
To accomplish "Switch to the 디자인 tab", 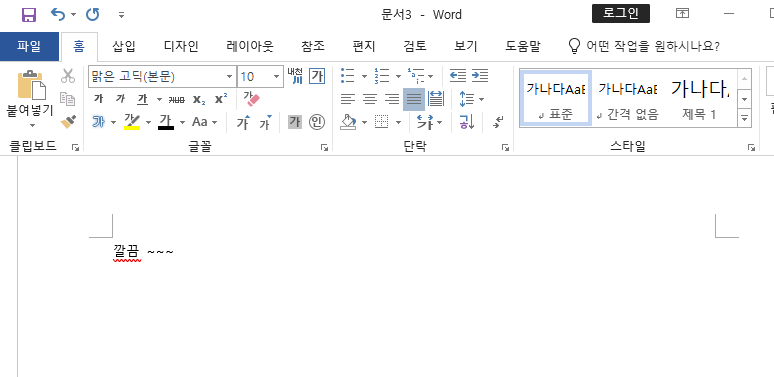I will (x=181, y=46).
